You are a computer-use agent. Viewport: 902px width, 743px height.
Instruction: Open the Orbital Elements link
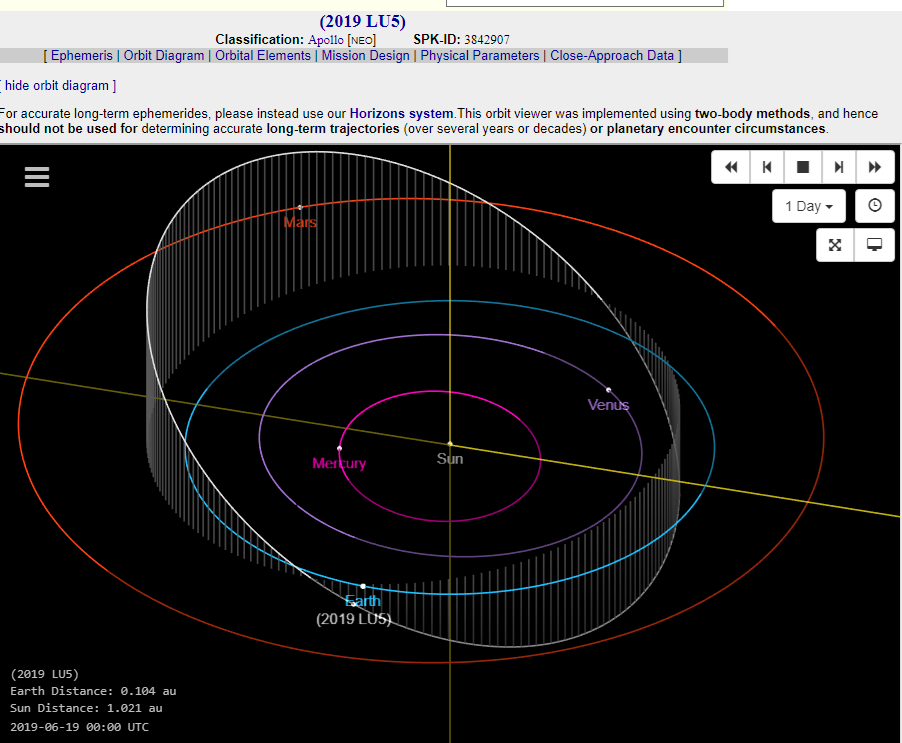click(263, 56)
